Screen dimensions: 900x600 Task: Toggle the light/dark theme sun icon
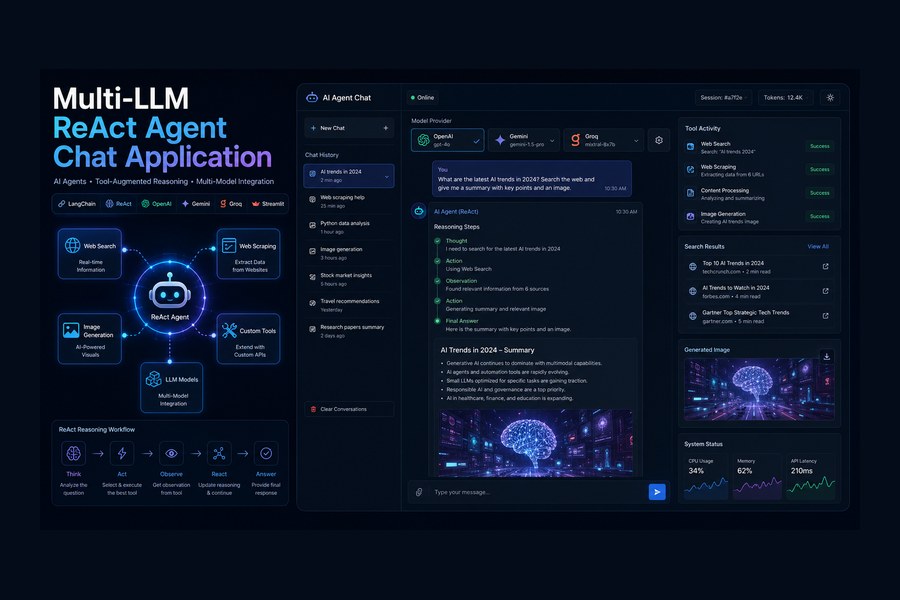point(830,98)
